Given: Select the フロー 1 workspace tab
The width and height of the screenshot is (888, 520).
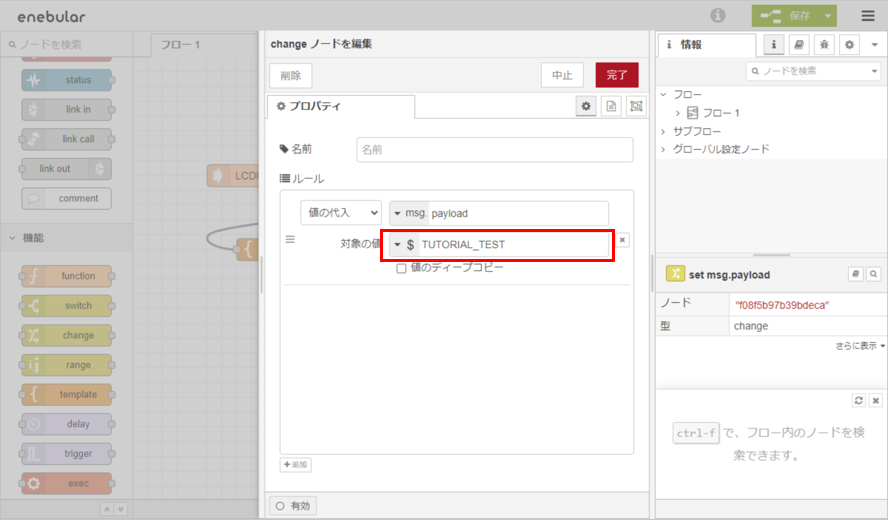Looking at the screenshot, I should coord(204,45).
